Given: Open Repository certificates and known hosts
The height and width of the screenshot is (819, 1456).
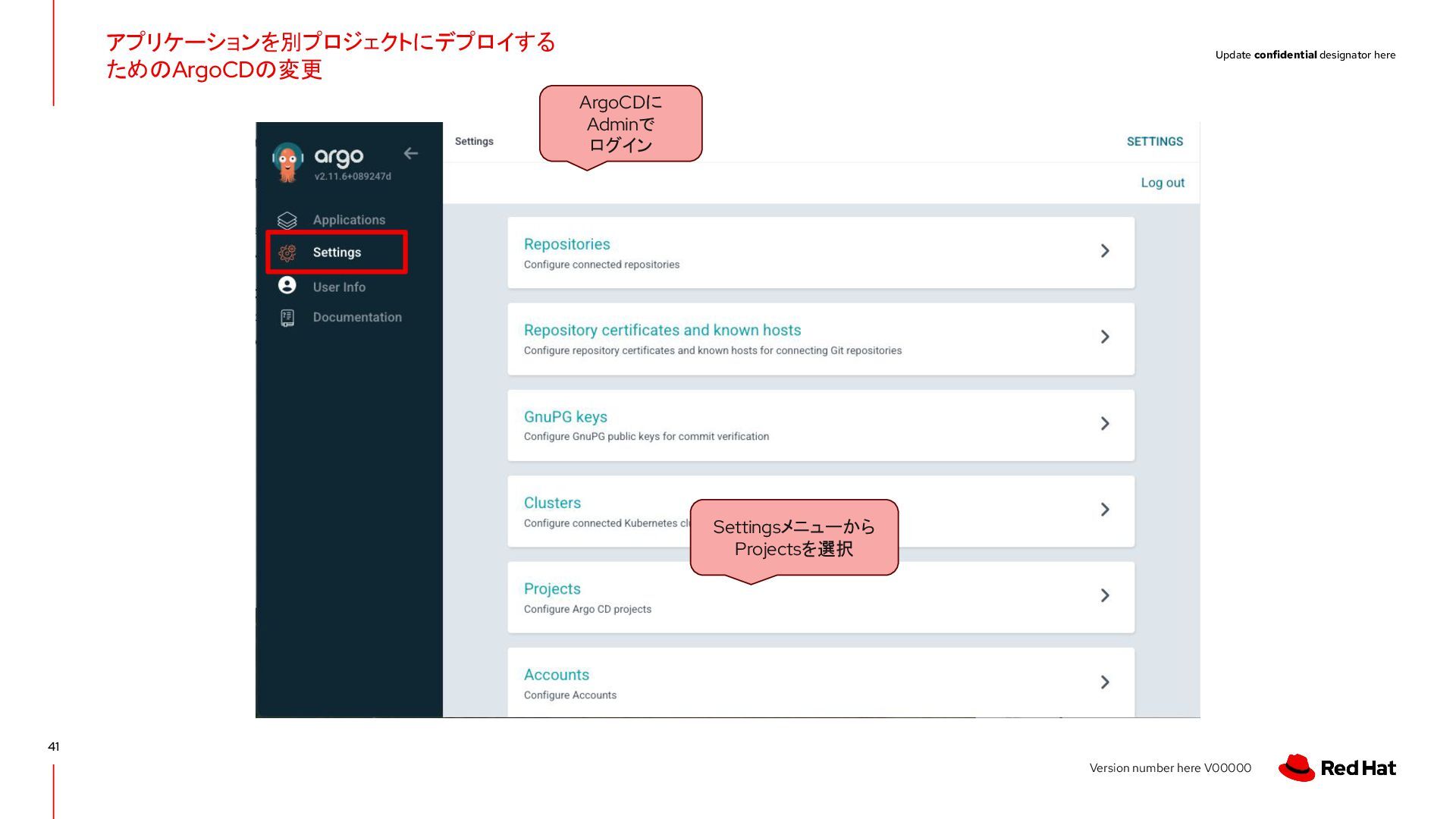Looking at the screenshot, I should [x=821, y=339].
